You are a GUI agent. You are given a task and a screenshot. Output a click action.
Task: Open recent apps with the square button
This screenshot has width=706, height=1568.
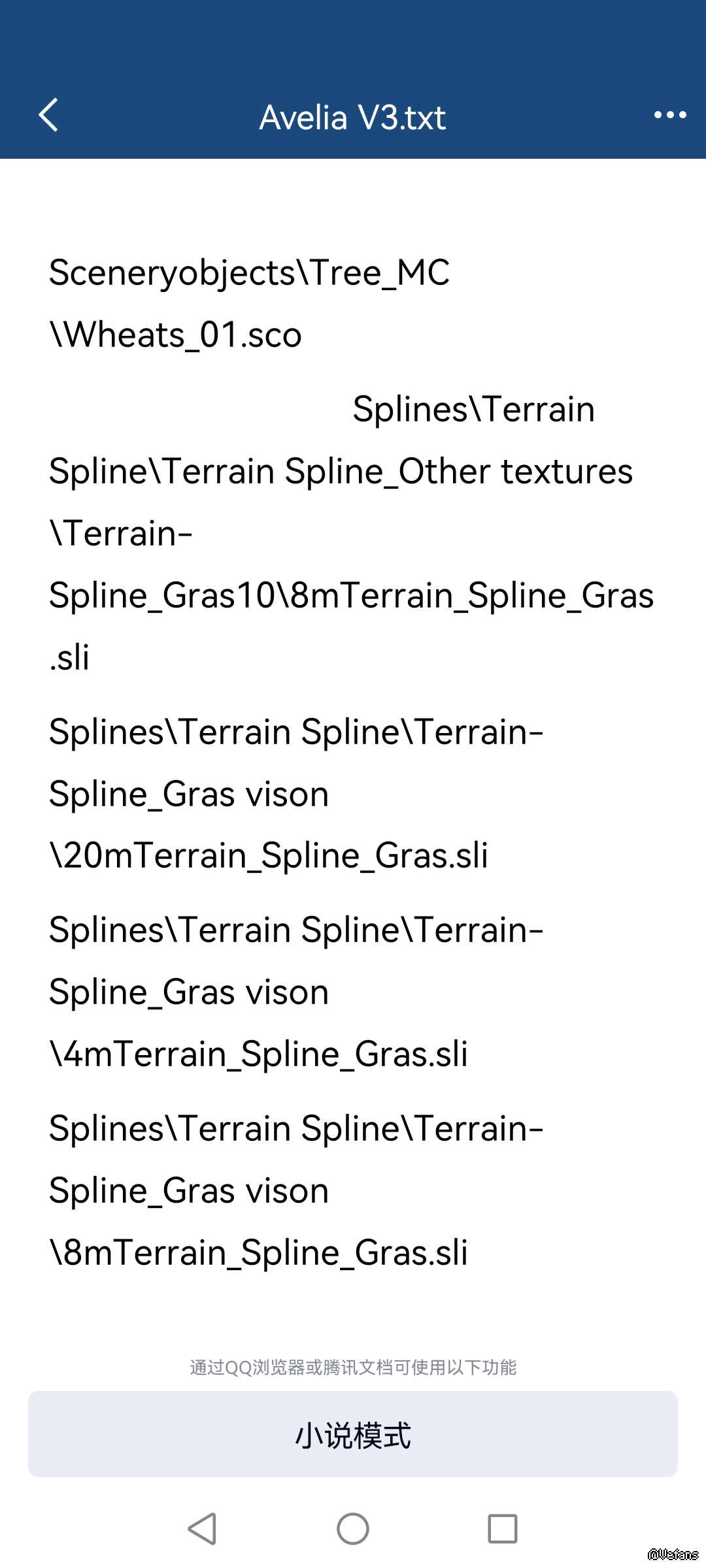coord(502,1529)
